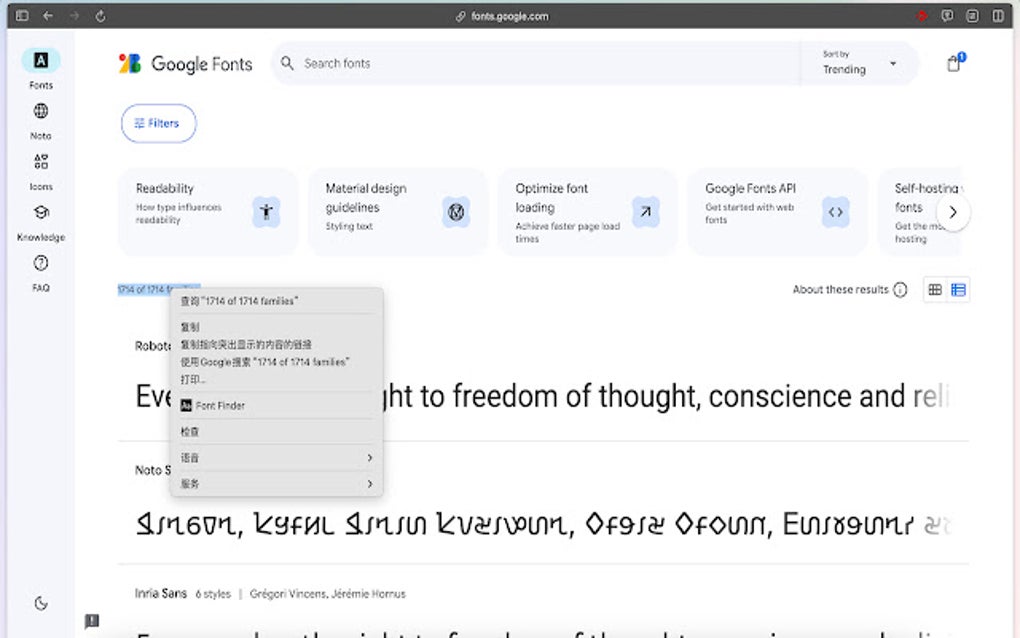Open the shopping bag with selected families
1020x638 pixels.
pos(953,62)
